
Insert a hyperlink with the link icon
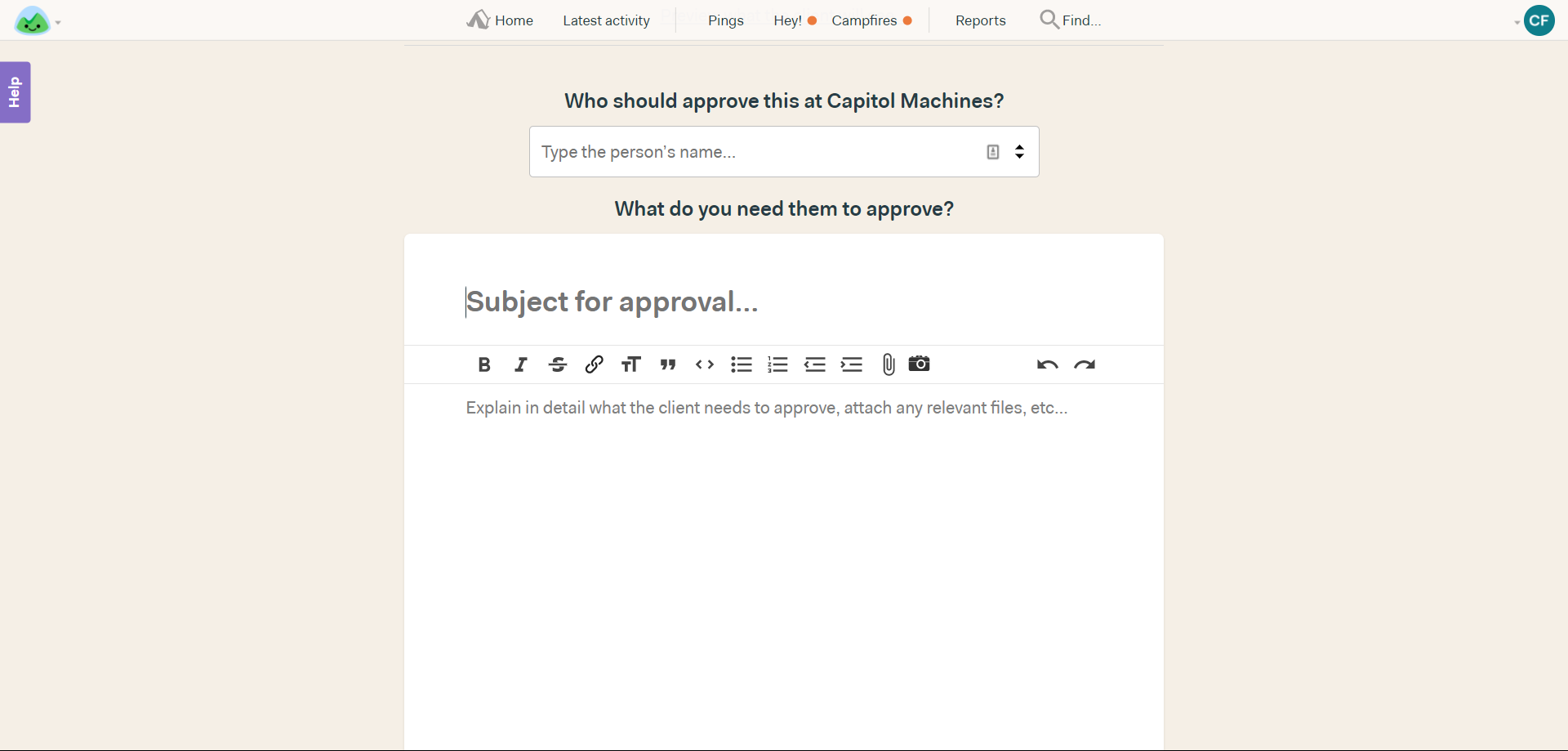pos(595,364)
